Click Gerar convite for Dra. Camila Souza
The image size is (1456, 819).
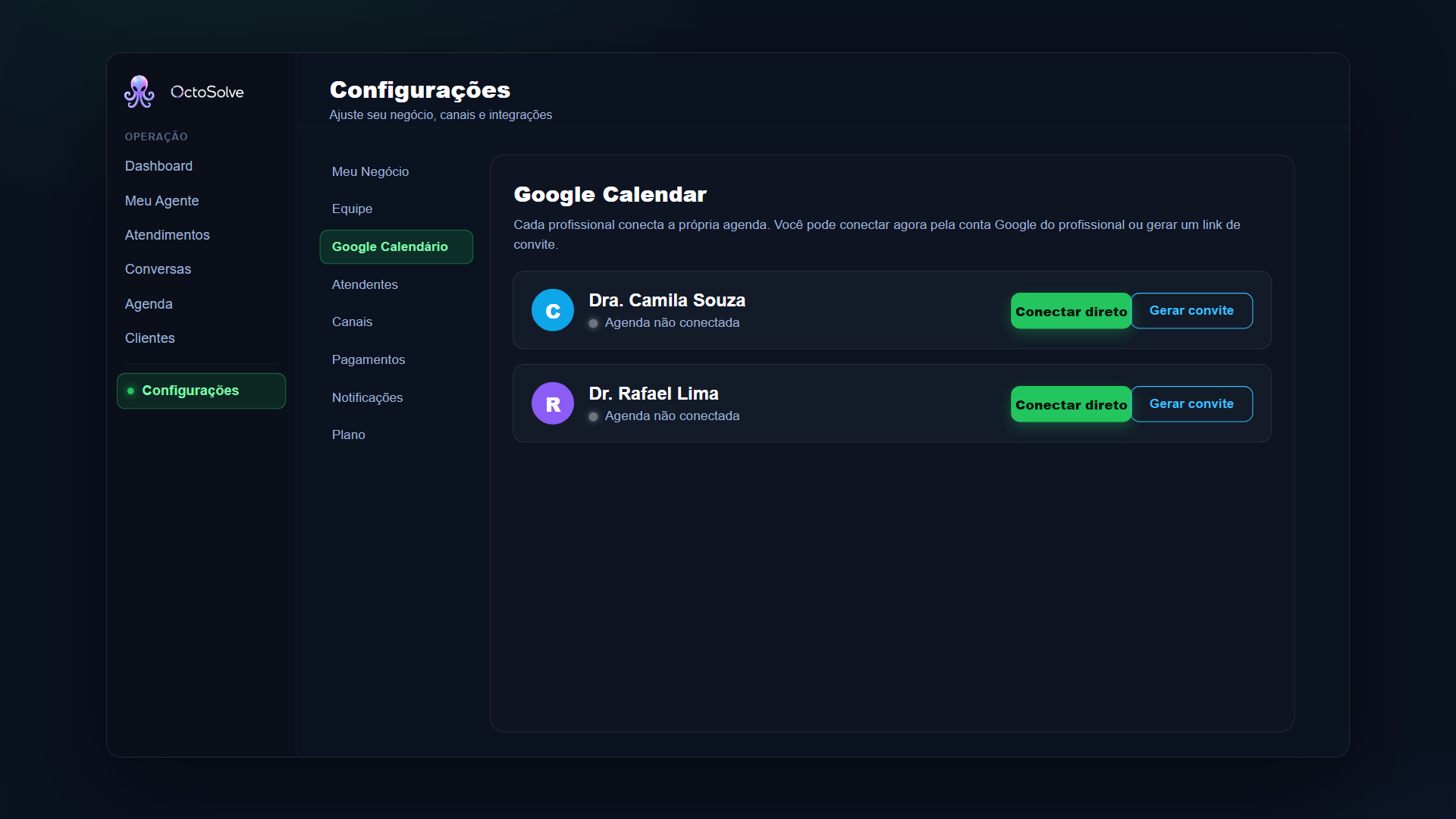(x=1191, y=311)
